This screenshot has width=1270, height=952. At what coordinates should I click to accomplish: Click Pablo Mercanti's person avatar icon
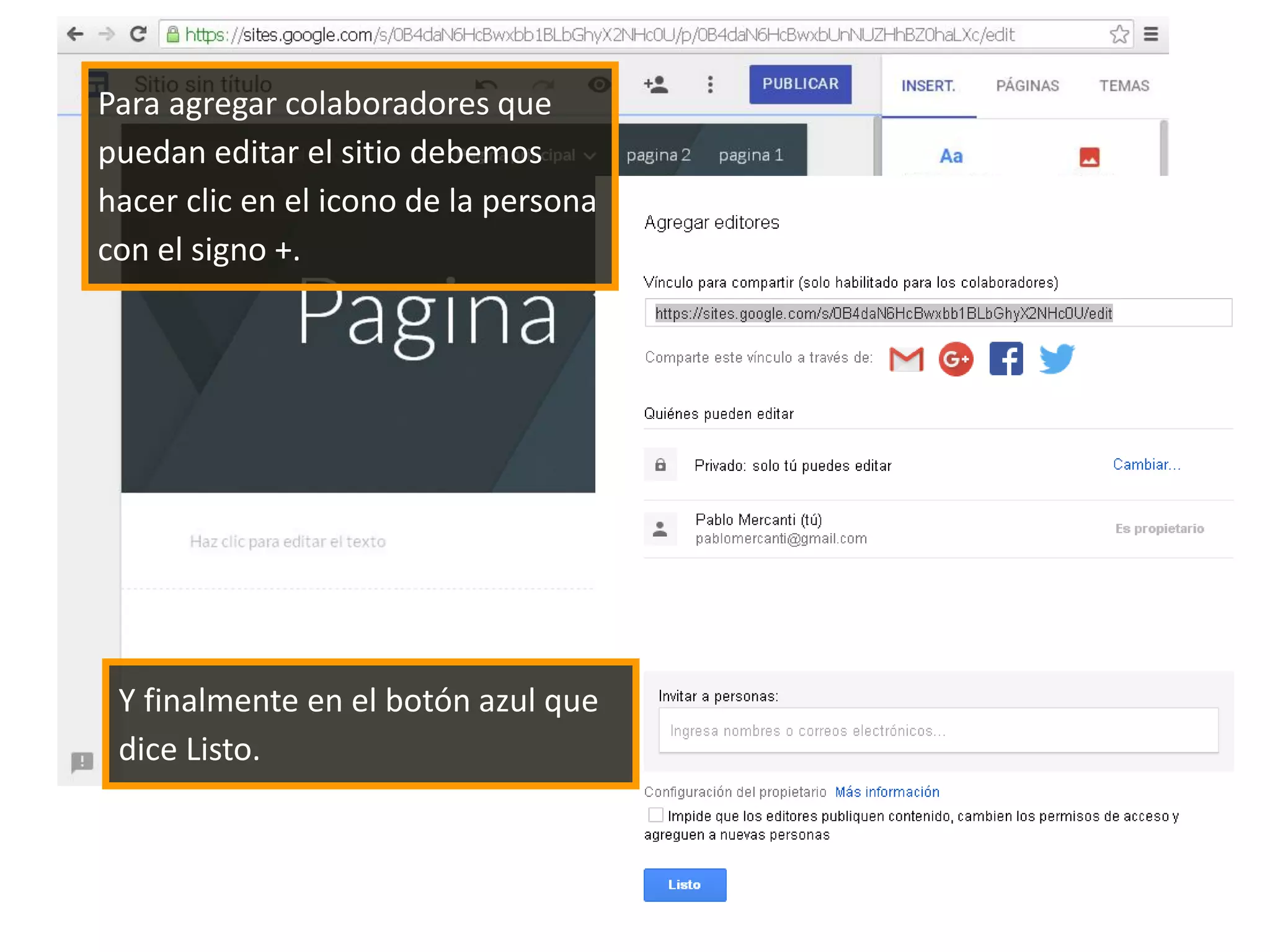coord(660,529)
